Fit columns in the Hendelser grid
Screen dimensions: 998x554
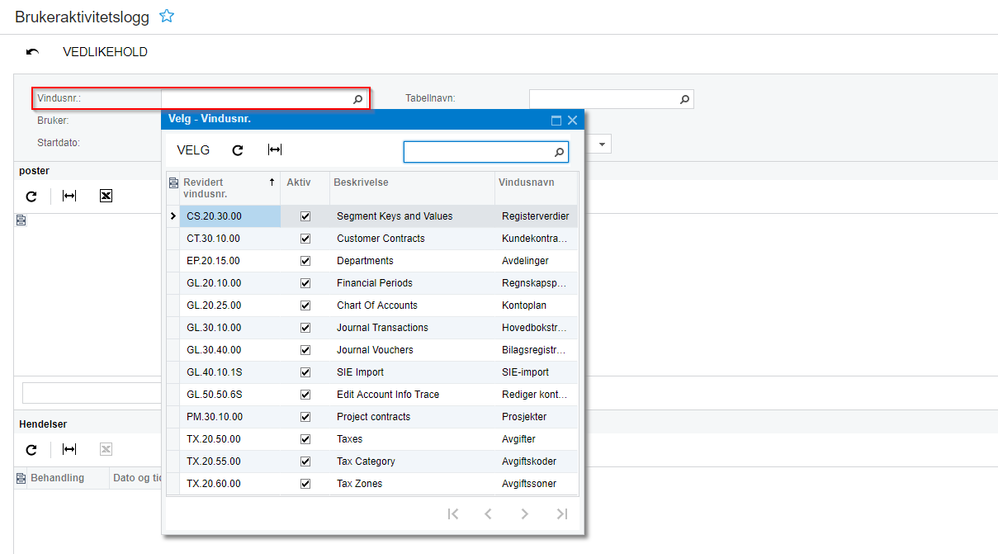69,449
